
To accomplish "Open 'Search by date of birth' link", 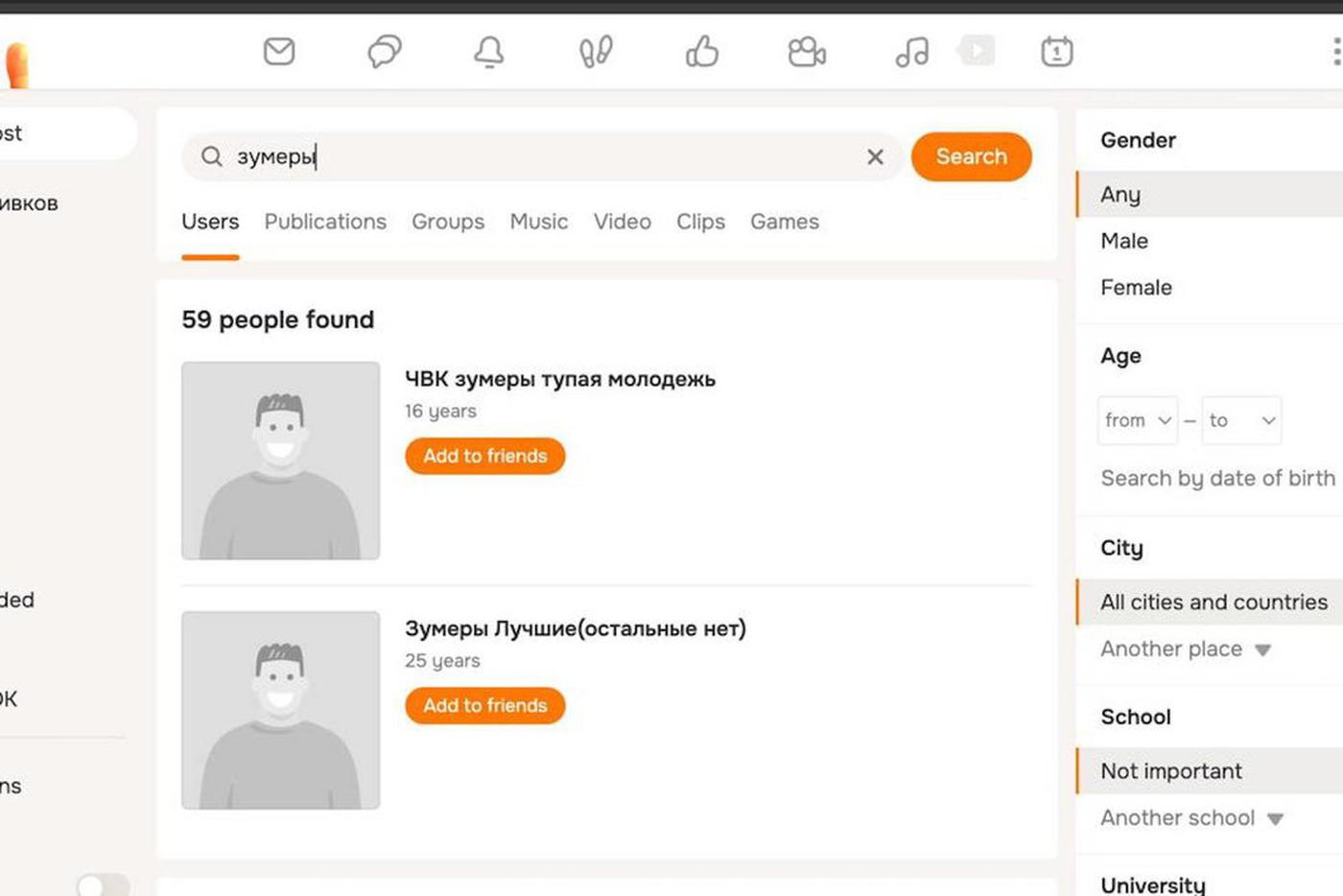I will (1217, 478).
